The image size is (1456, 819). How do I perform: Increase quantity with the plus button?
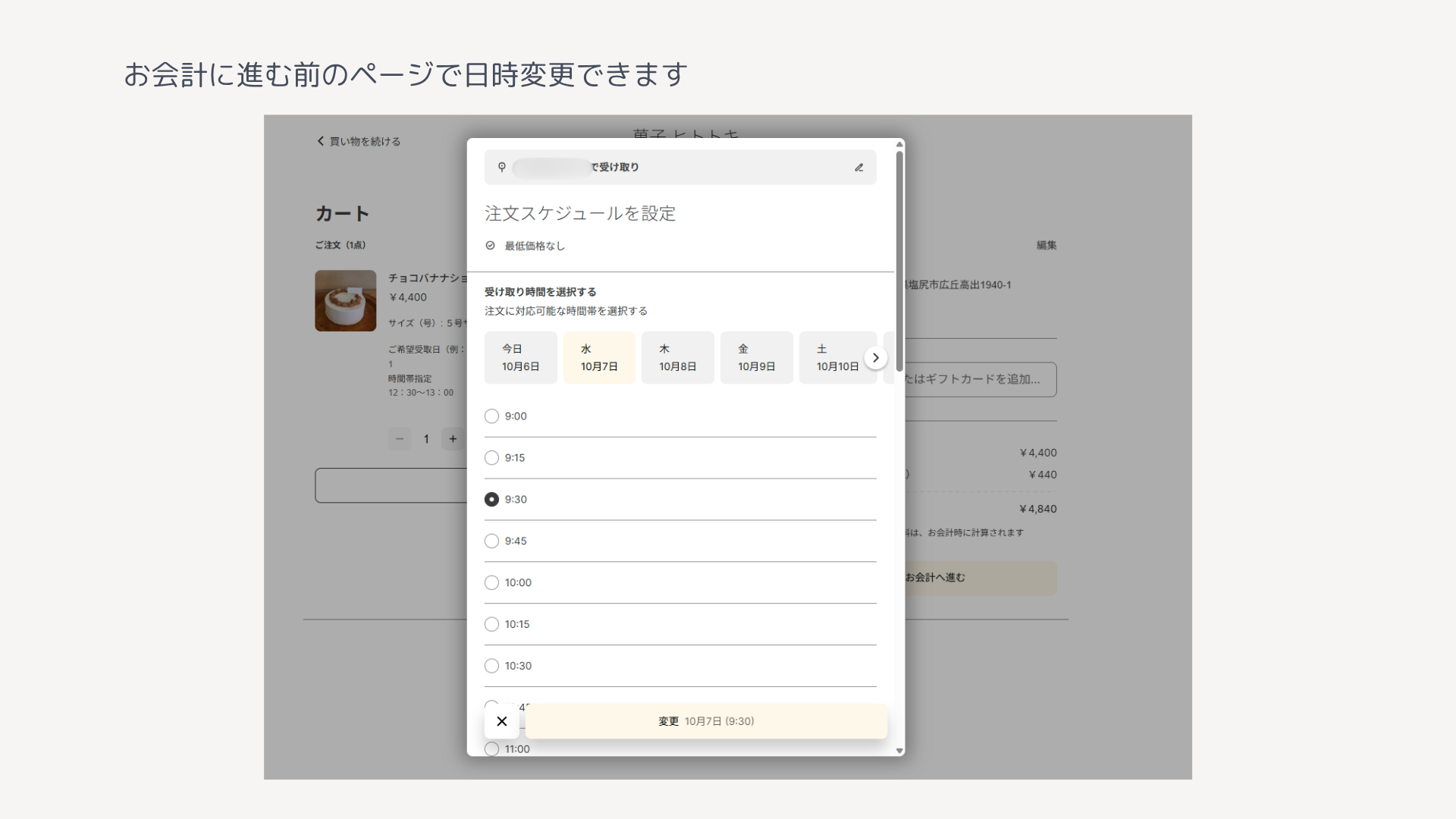coord(453,439)
